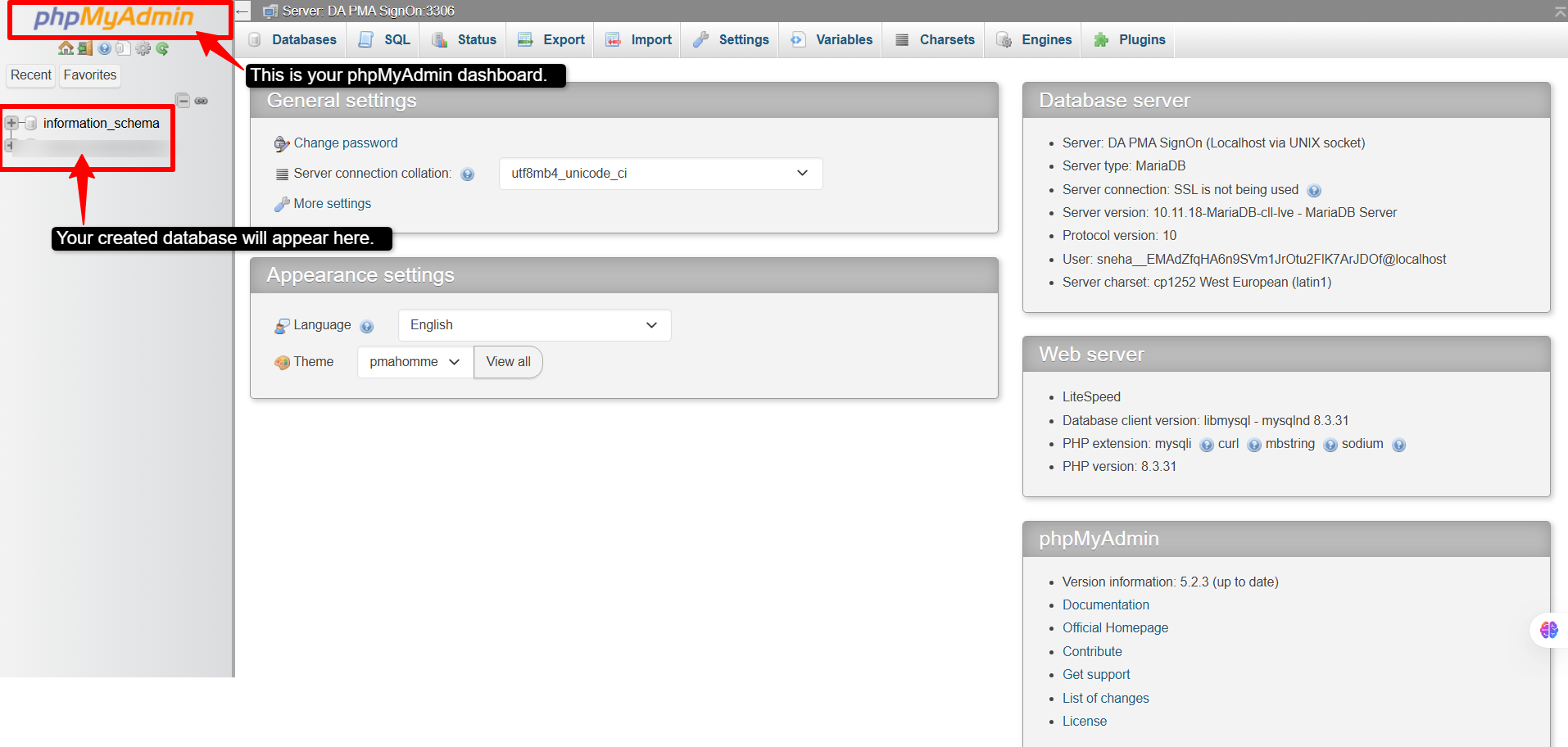Click the information_schema database cylinder icon
The height and width of the screenshot is (747, 1568).
pyautogui.click(x=31, y=123)
